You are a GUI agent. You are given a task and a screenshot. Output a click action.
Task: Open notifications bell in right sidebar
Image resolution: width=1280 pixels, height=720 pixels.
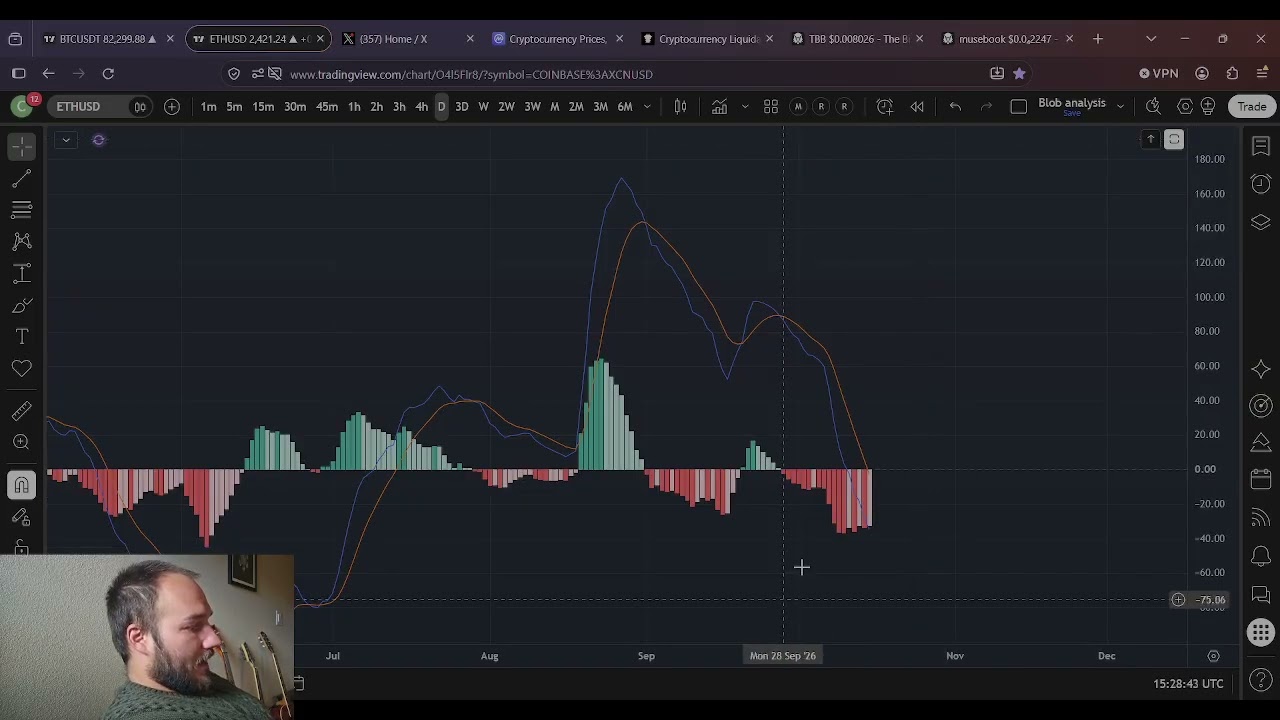(x=1261, y=556)
